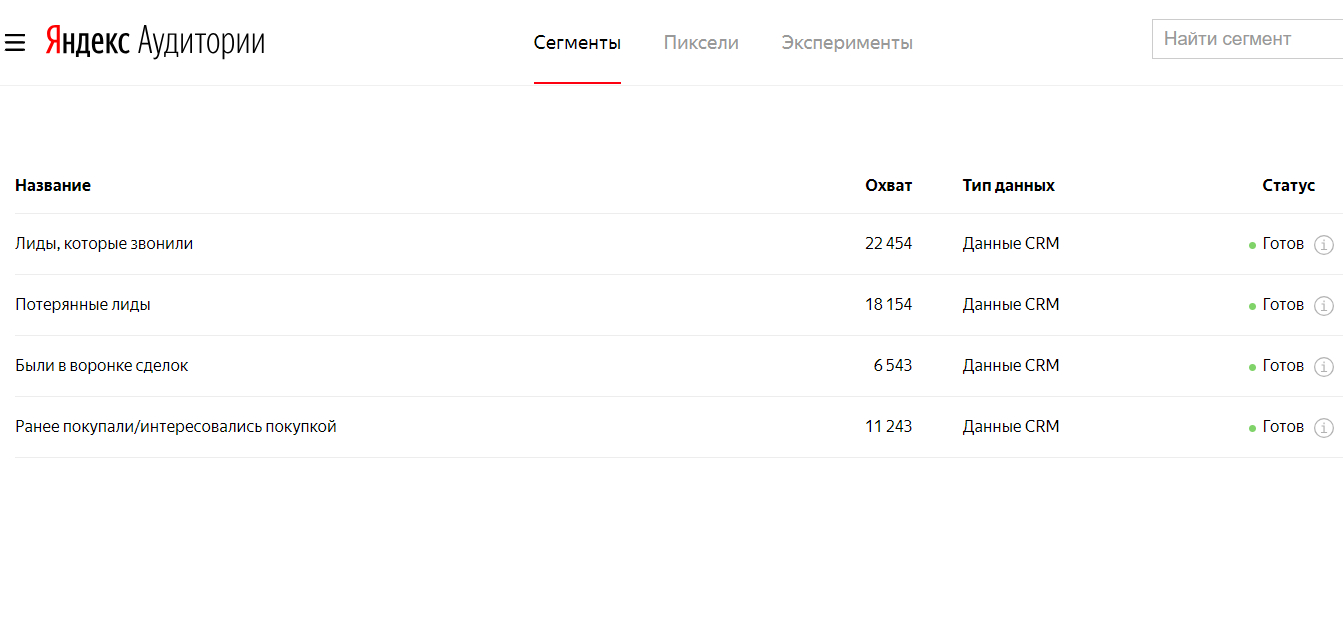Click the Тип данных column header
This screenshot has height=630, width=1343.
click(x=1008, y=185)
